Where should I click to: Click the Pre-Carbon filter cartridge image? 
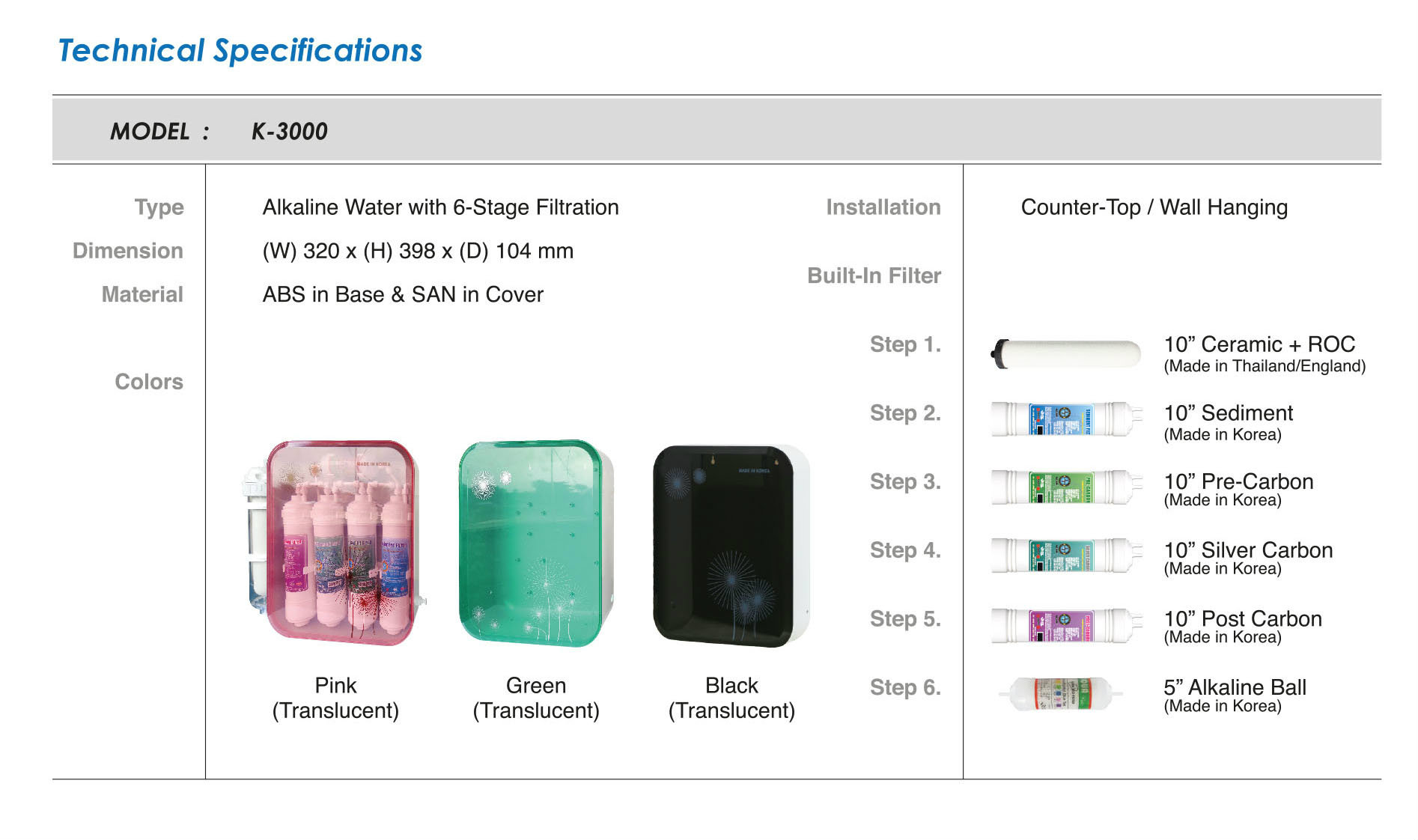1067,487
